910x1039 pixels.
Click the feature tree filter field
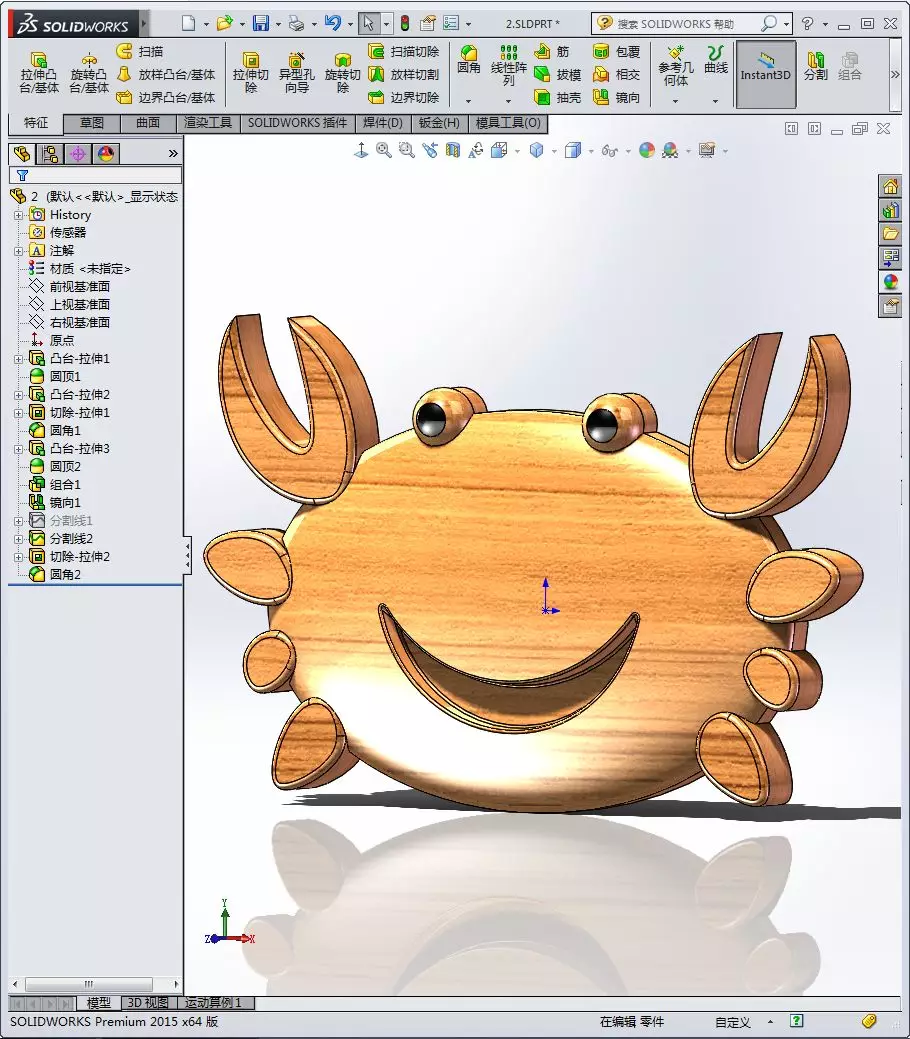tap(95, 176)
